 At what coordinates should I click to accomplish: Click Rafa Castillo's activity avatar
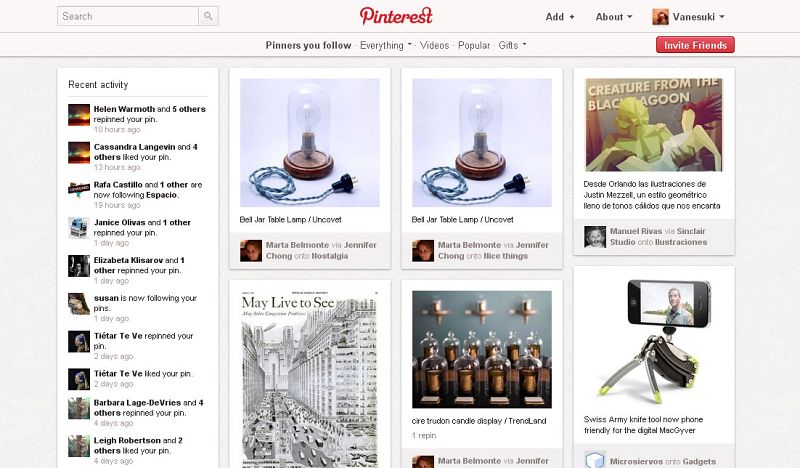[x=79, y=190]
